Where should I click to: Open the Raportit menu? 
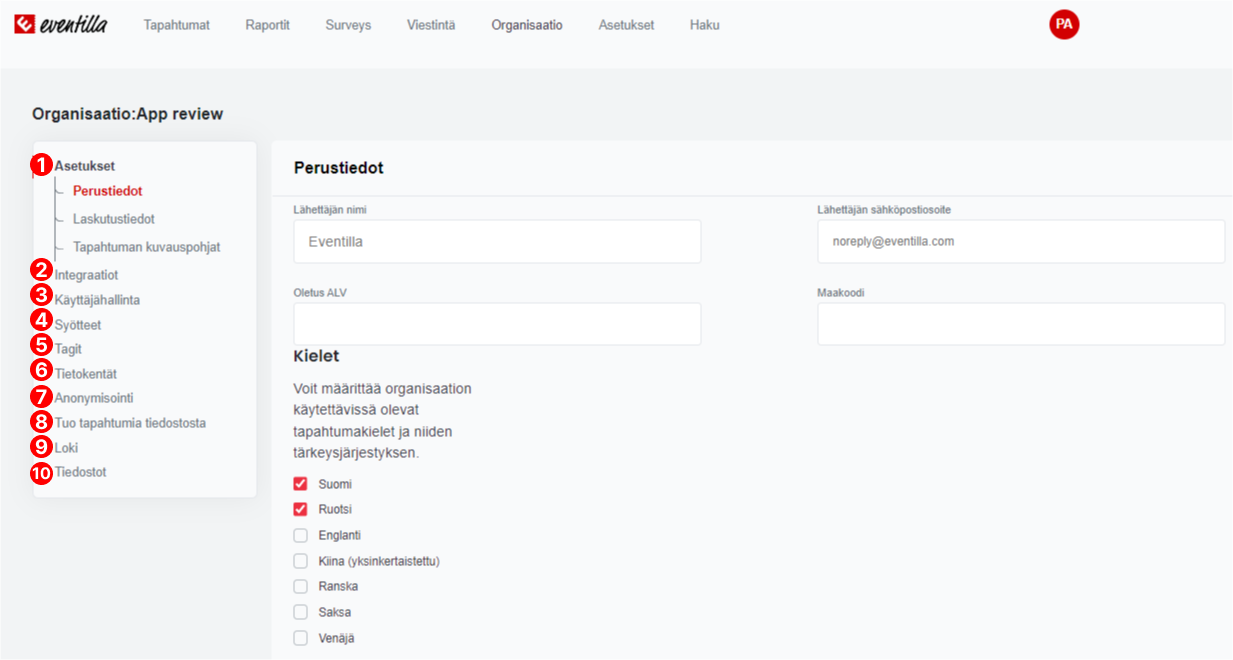(268, 25)
